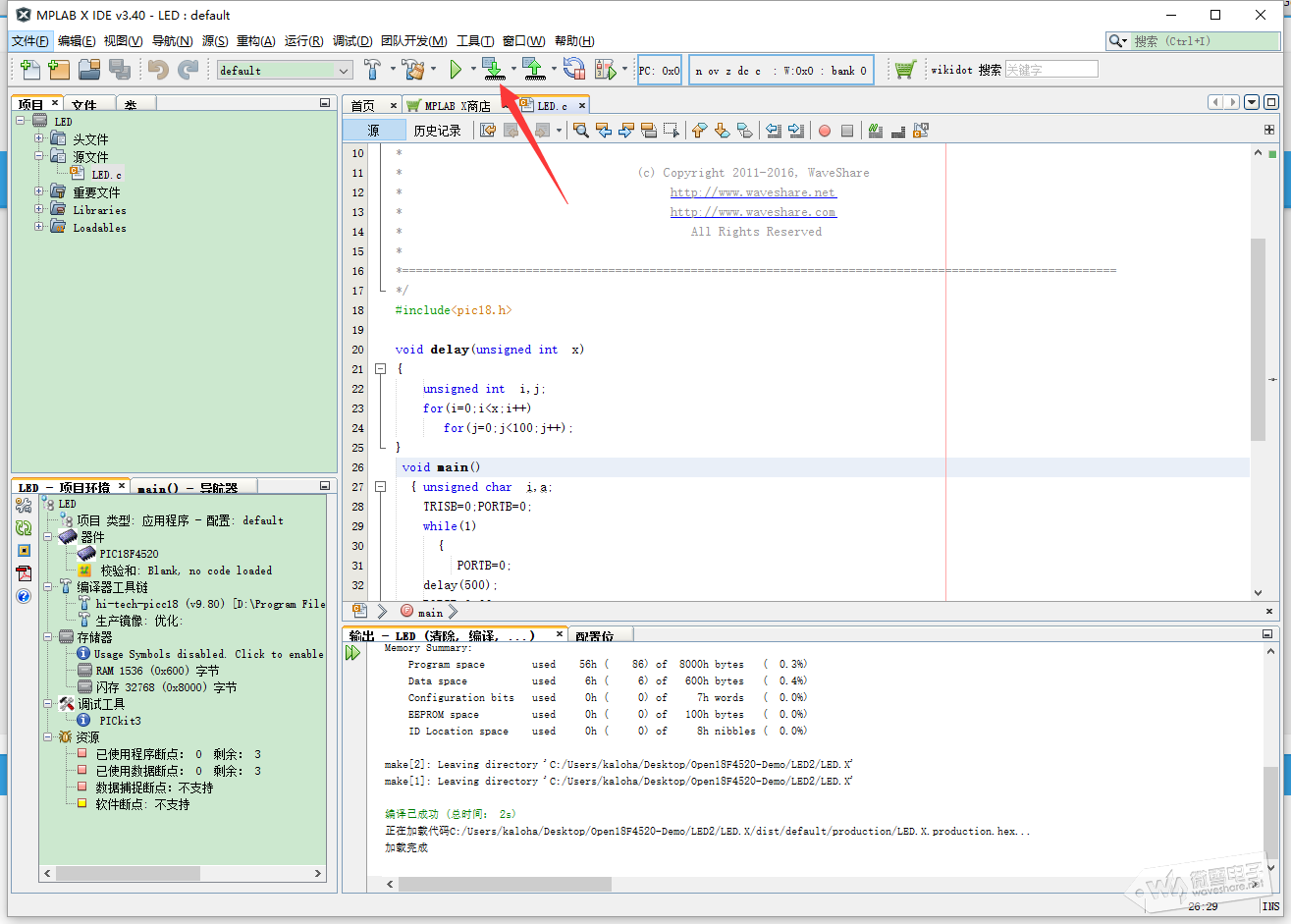
Task: Select the 源 source view button
Action: pyautogui.click(x=374, y=131)
